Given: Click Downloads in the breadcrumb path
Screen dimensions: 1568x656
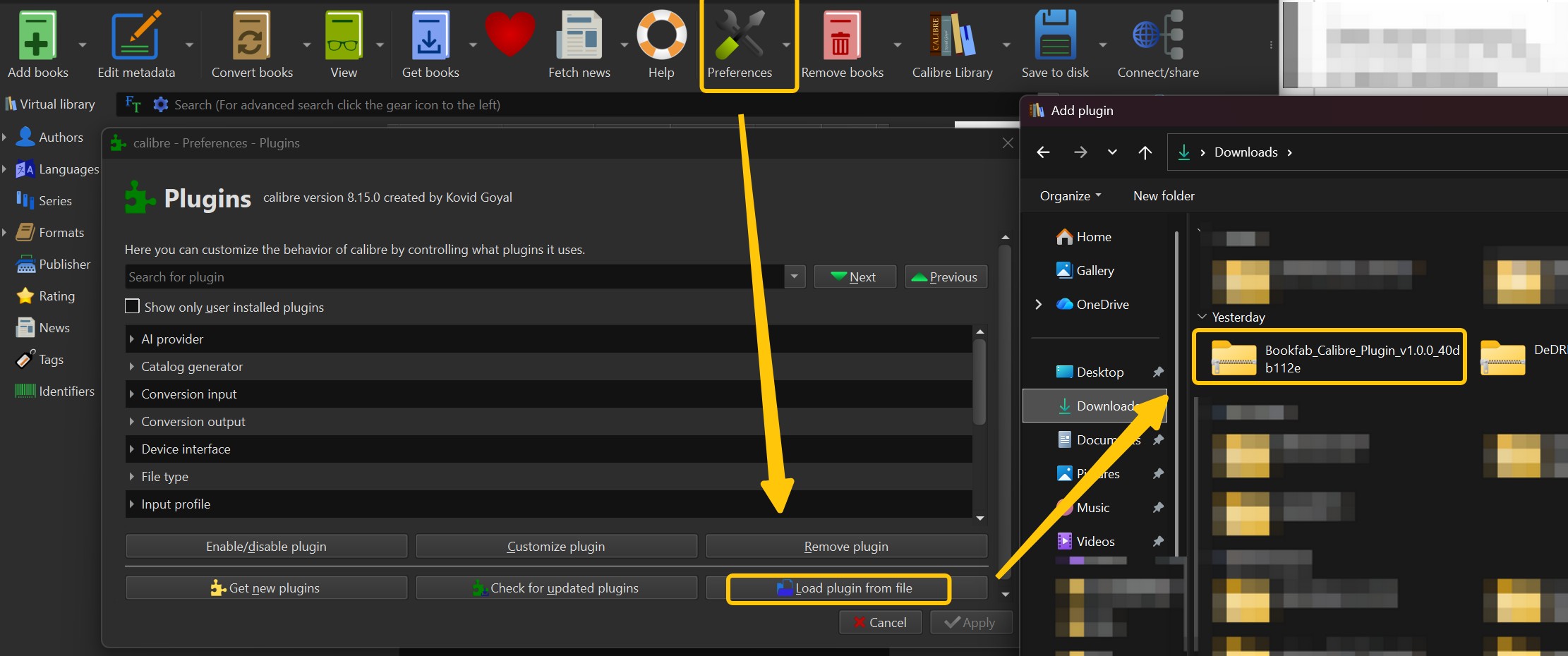Looking at the screenshot, I should coord(1246,152).
